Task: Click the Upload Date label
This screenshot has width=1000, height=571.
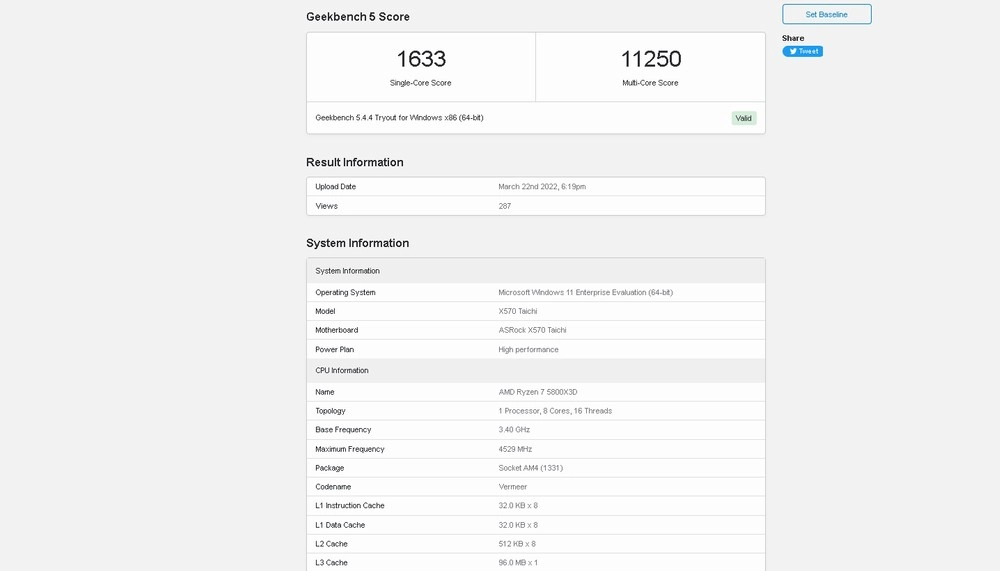Action: coord(335,186)
